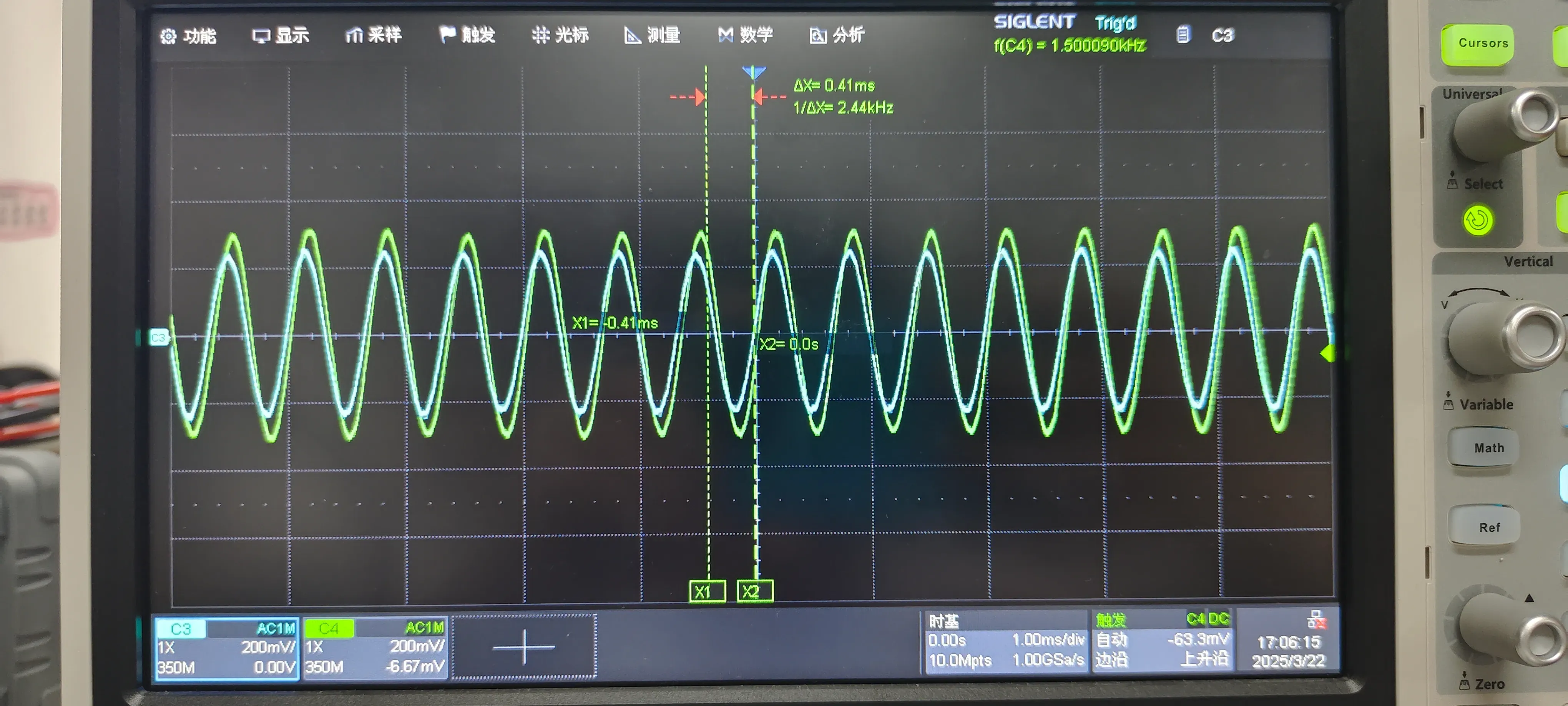The image size is (1568, 706).
Task: Click the memory icon beside C3 label
Action: pos(1183,35)
